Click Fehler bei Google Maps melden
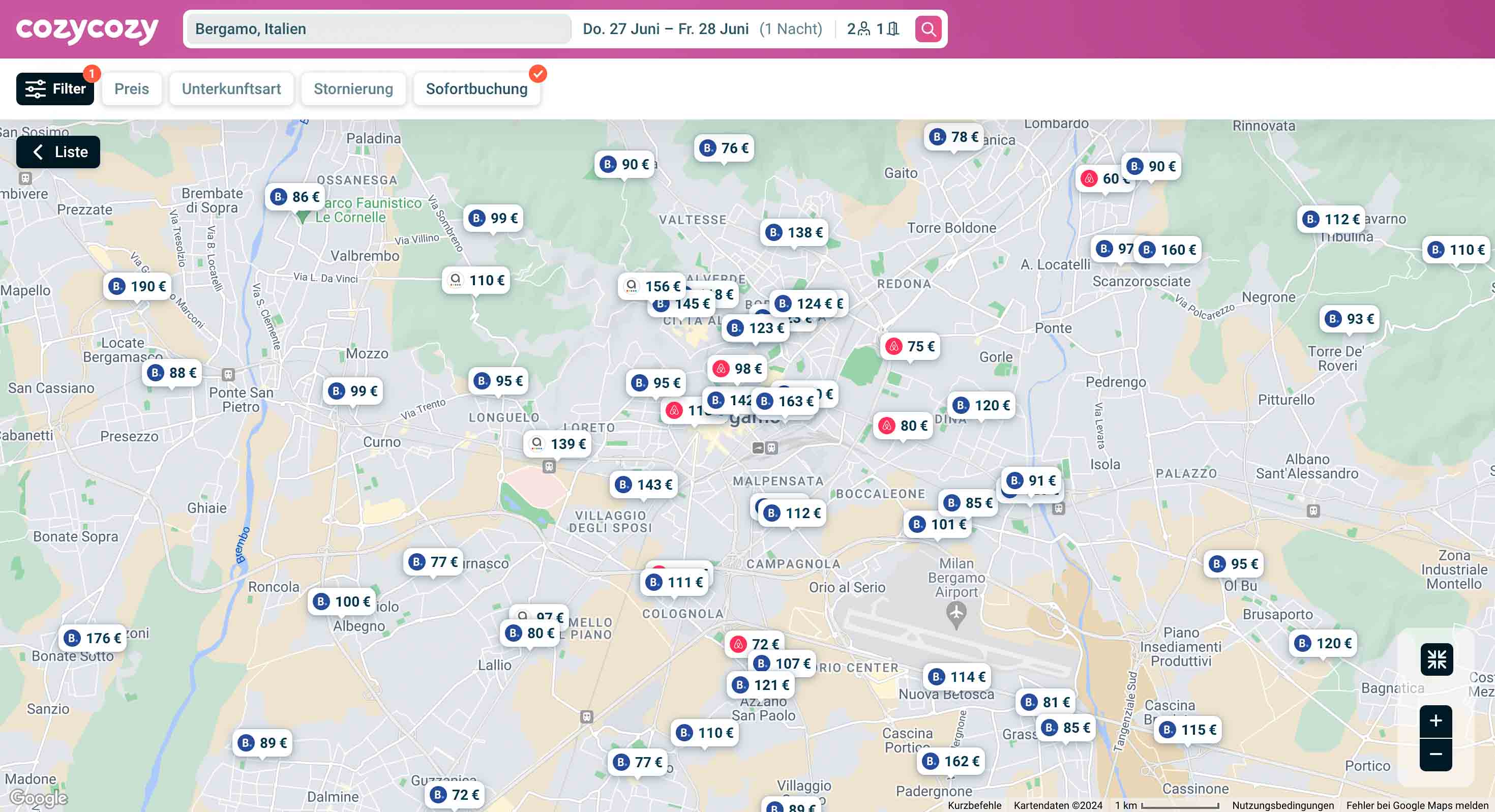The width and height of the screenshot is (1495, 812). click(x=1417, y=805)
